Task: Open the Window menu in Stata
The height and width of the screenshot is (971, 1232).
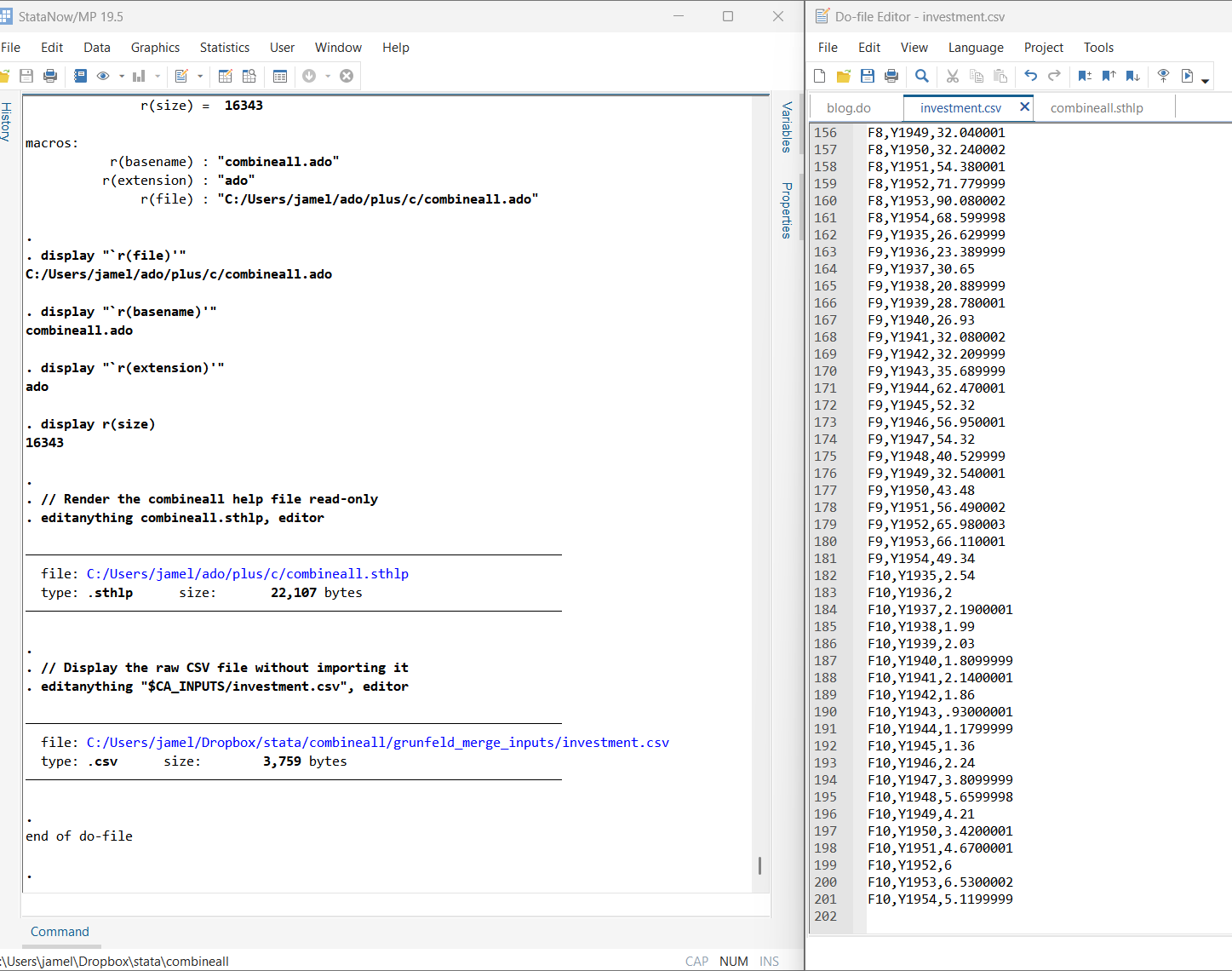Action: pyautogui.click(x=338, y=48)
